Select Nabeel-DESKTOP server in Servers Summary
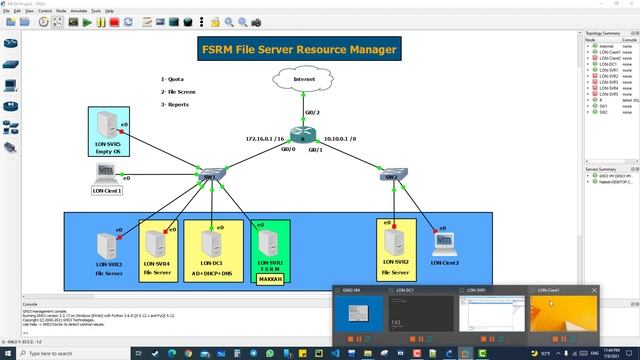This screenshot has width=640, height=360. point(611,182)
